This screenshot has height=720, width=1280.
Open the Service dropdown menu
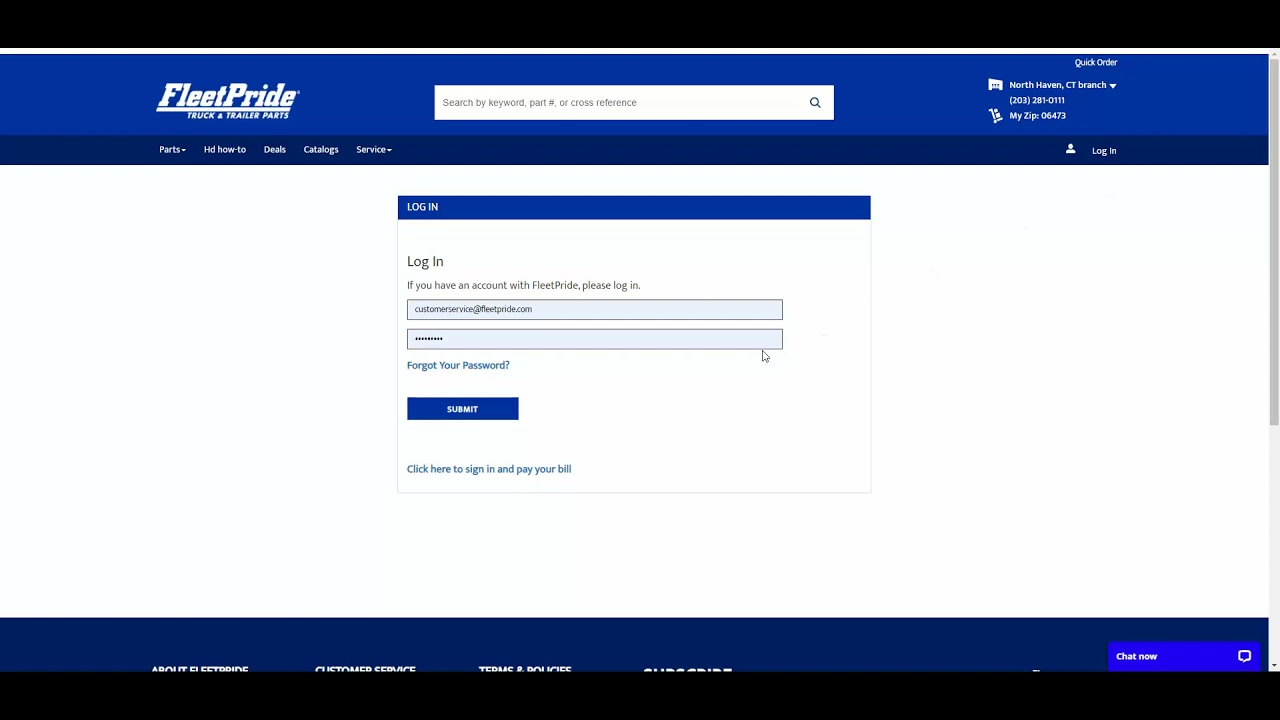click(374, 150)
